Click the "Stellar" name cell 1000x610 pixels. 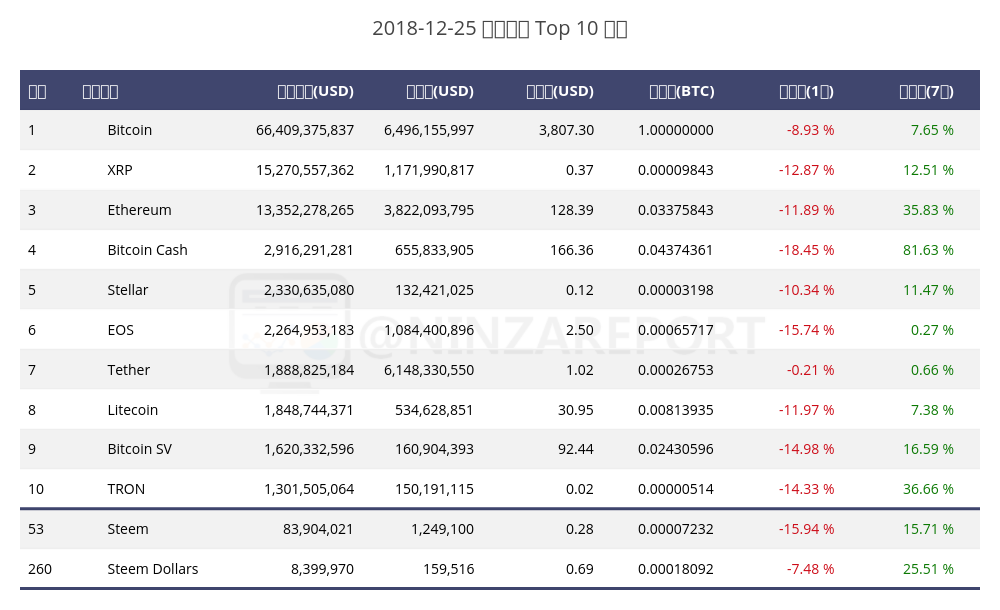click(128, 290)
